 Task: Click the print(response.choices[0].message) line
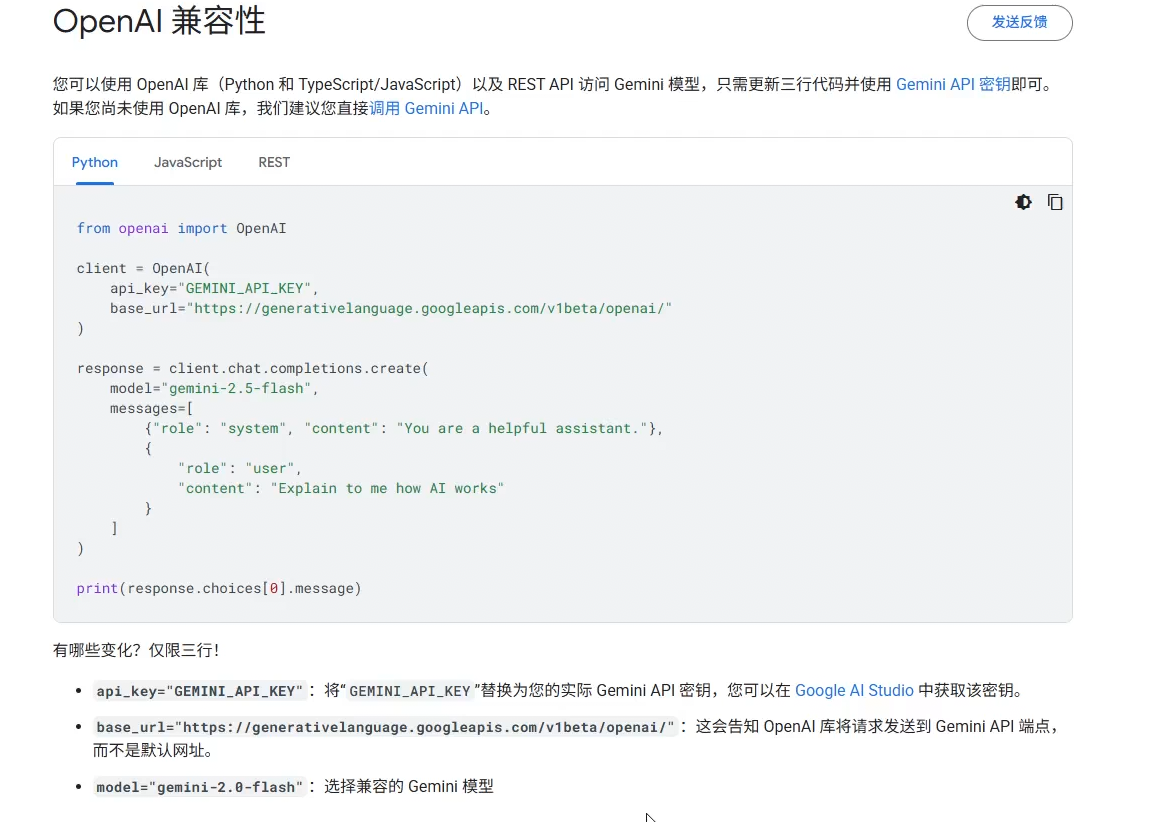pyautogui.click(x=218, y=589)
